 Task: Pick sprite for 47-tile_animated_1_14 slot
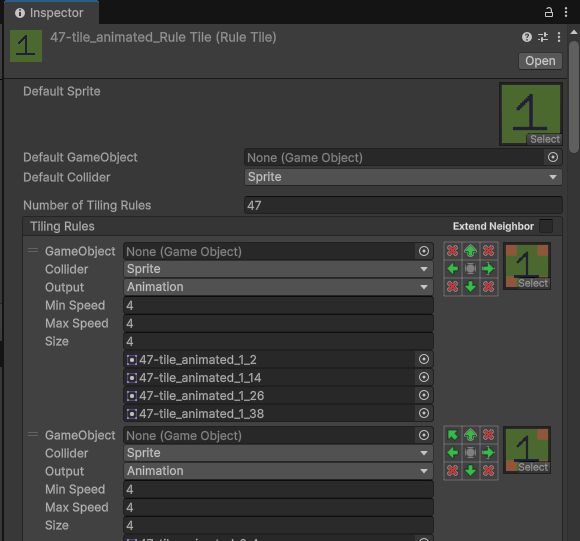click(x=424, y=378)
